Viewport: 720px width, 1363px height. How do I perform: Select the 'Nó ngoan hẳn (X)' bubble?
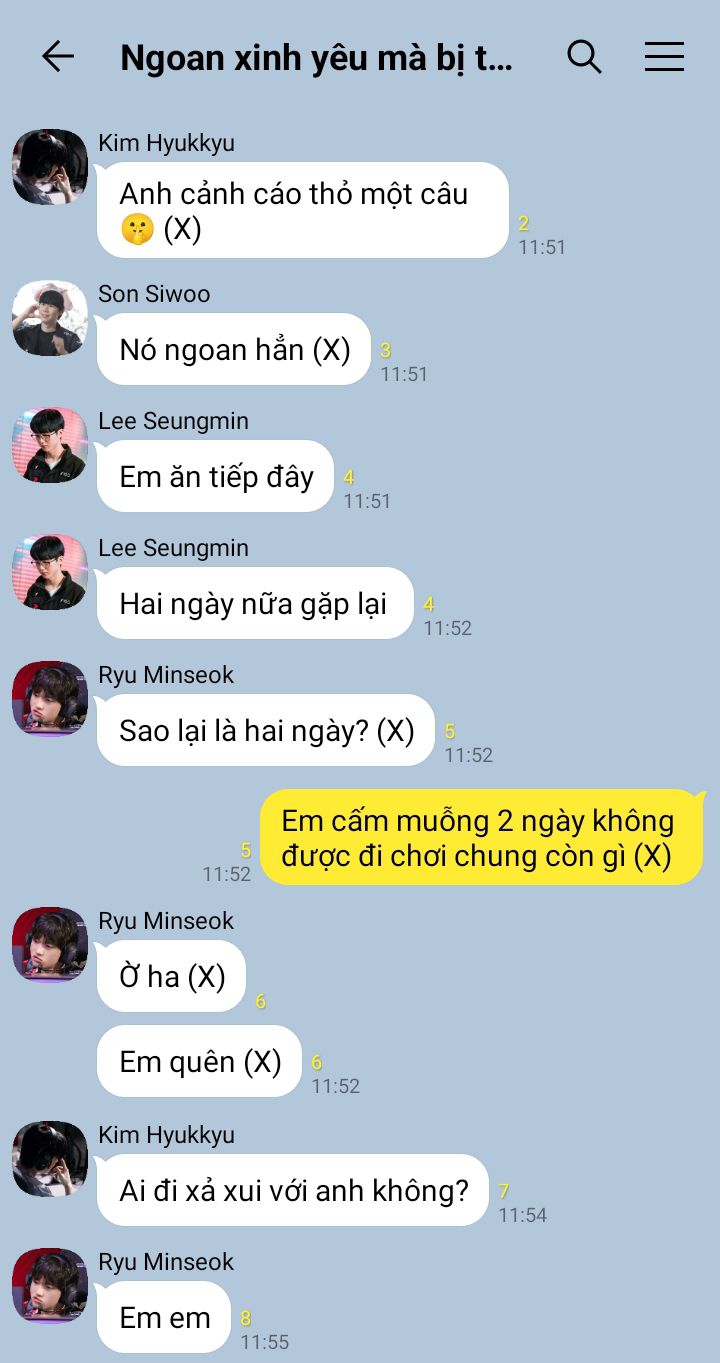234,349
